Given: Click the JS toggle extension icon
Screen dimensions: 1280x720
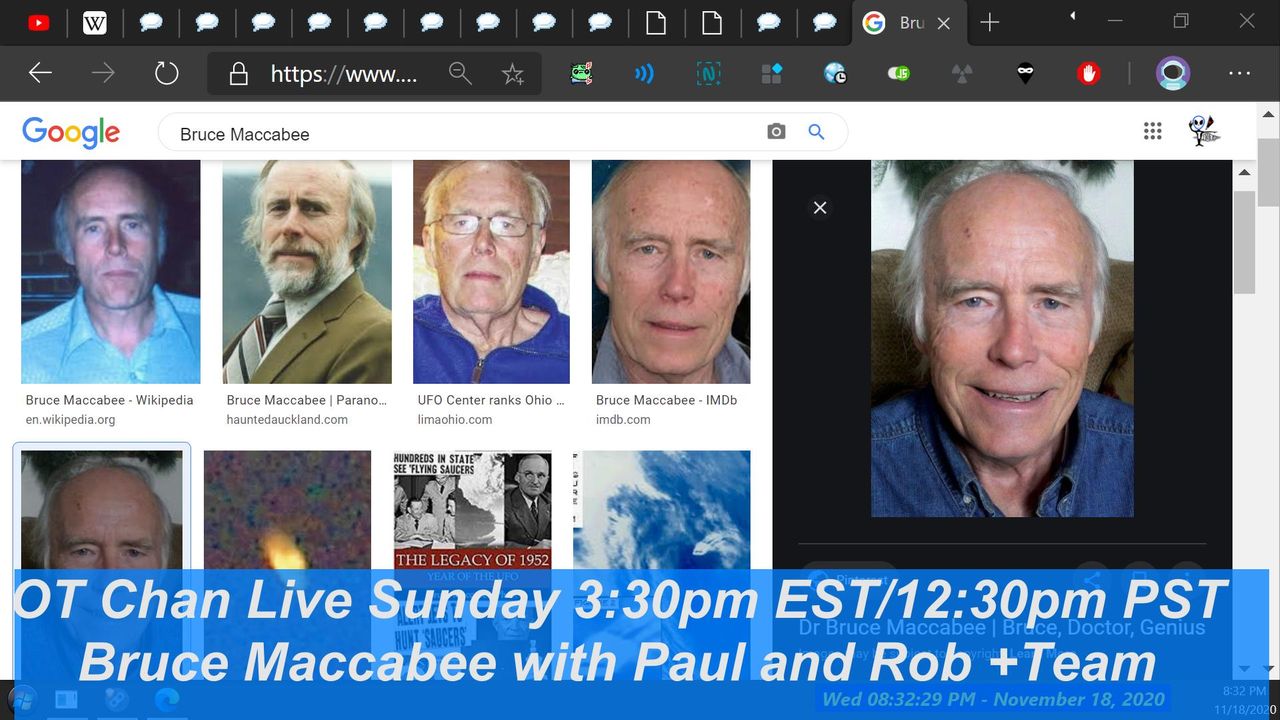Looking at the screenshot, I should pyautogui.click(x=898, y=73).
